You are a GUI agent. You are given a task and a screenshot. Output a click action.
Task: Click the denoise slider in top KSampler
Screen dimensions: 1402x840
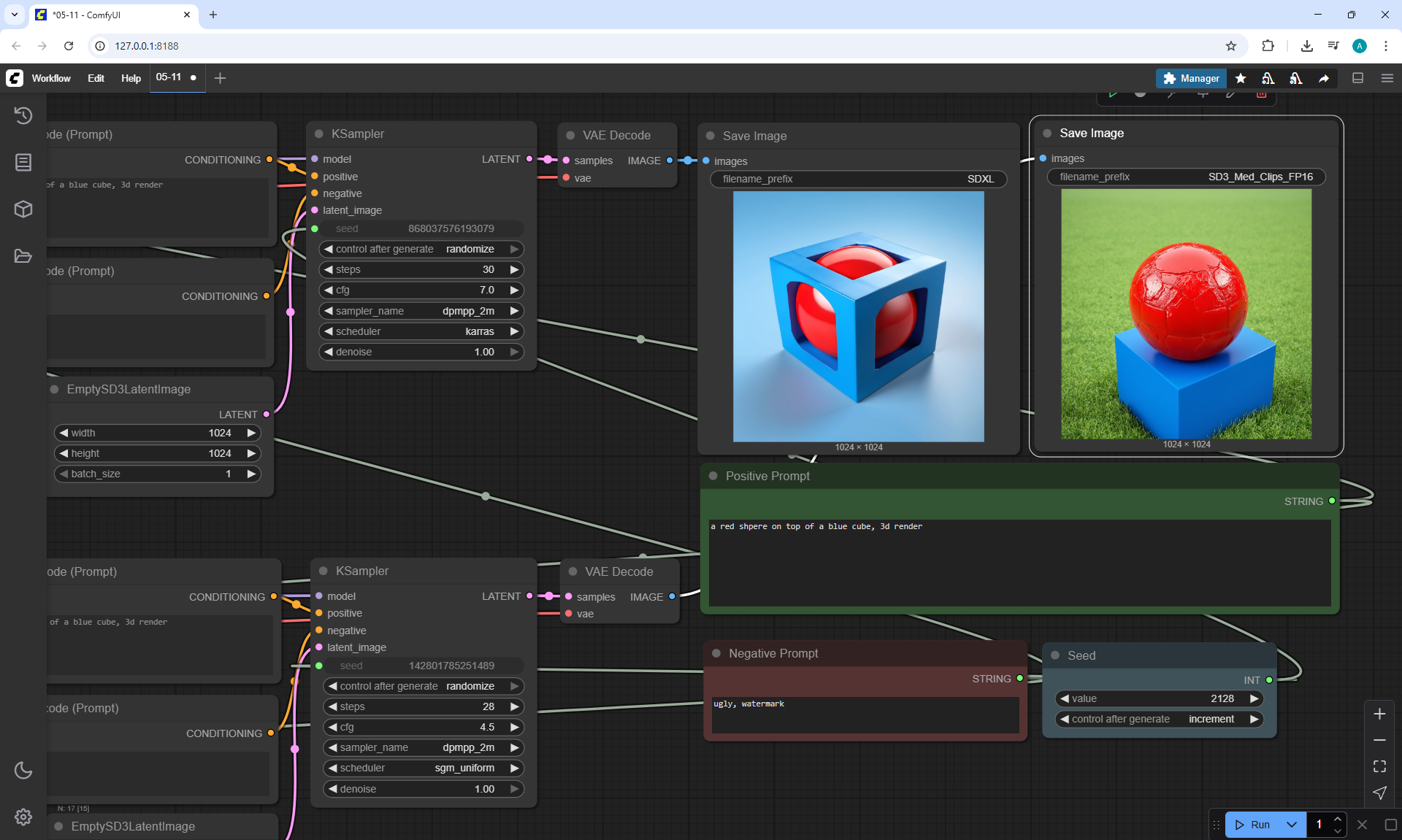tap(421, 352)
